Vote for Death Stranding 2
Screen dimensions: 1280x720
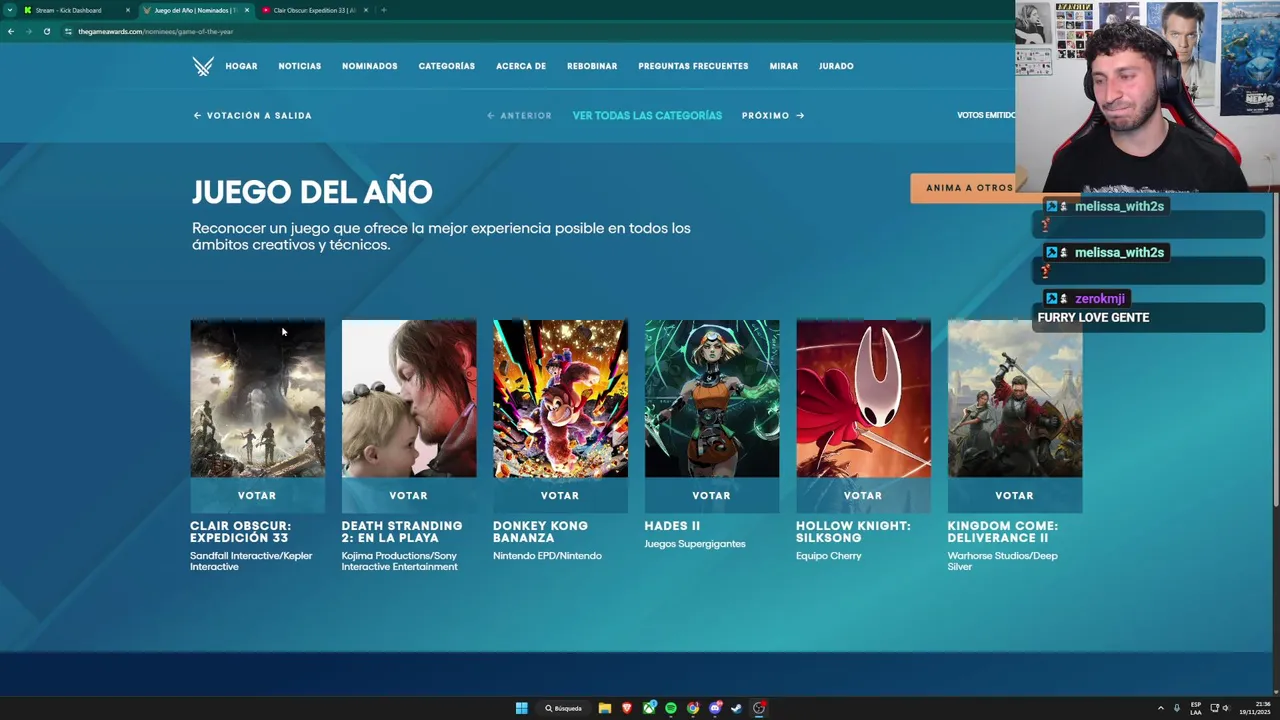pos(408,495)
